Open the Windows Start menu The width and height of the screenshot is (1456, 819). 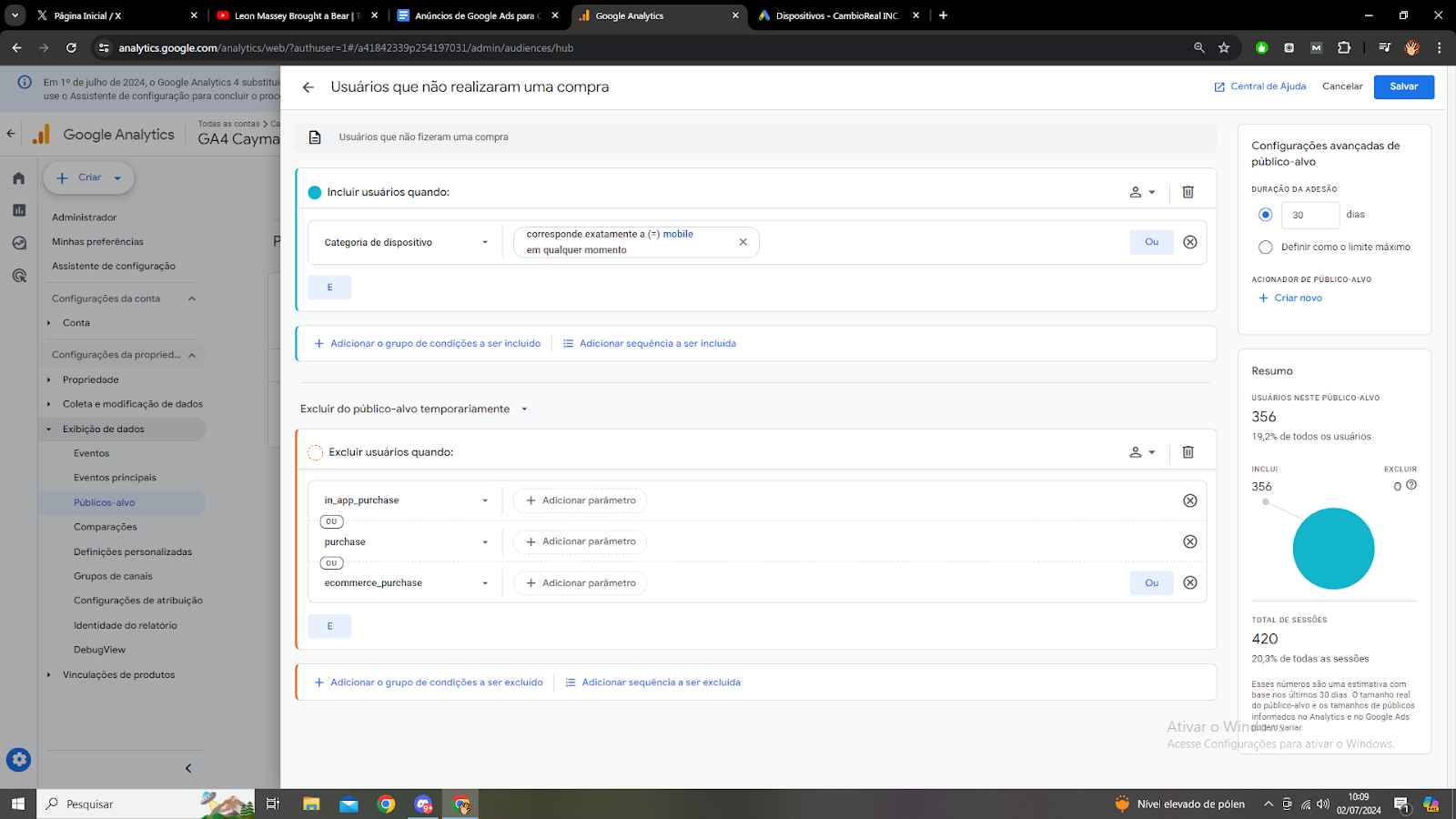(17, 804)
